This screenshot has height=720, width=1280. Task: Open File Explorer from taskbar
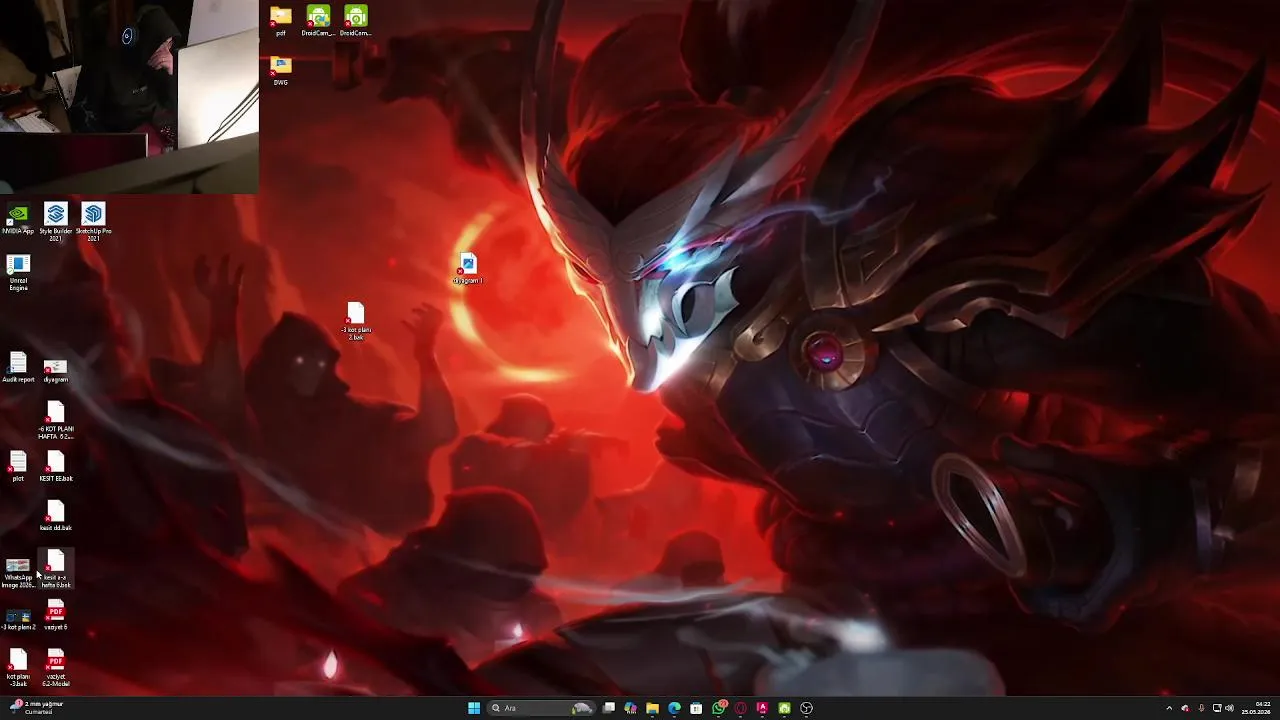[x=652, y=708]
